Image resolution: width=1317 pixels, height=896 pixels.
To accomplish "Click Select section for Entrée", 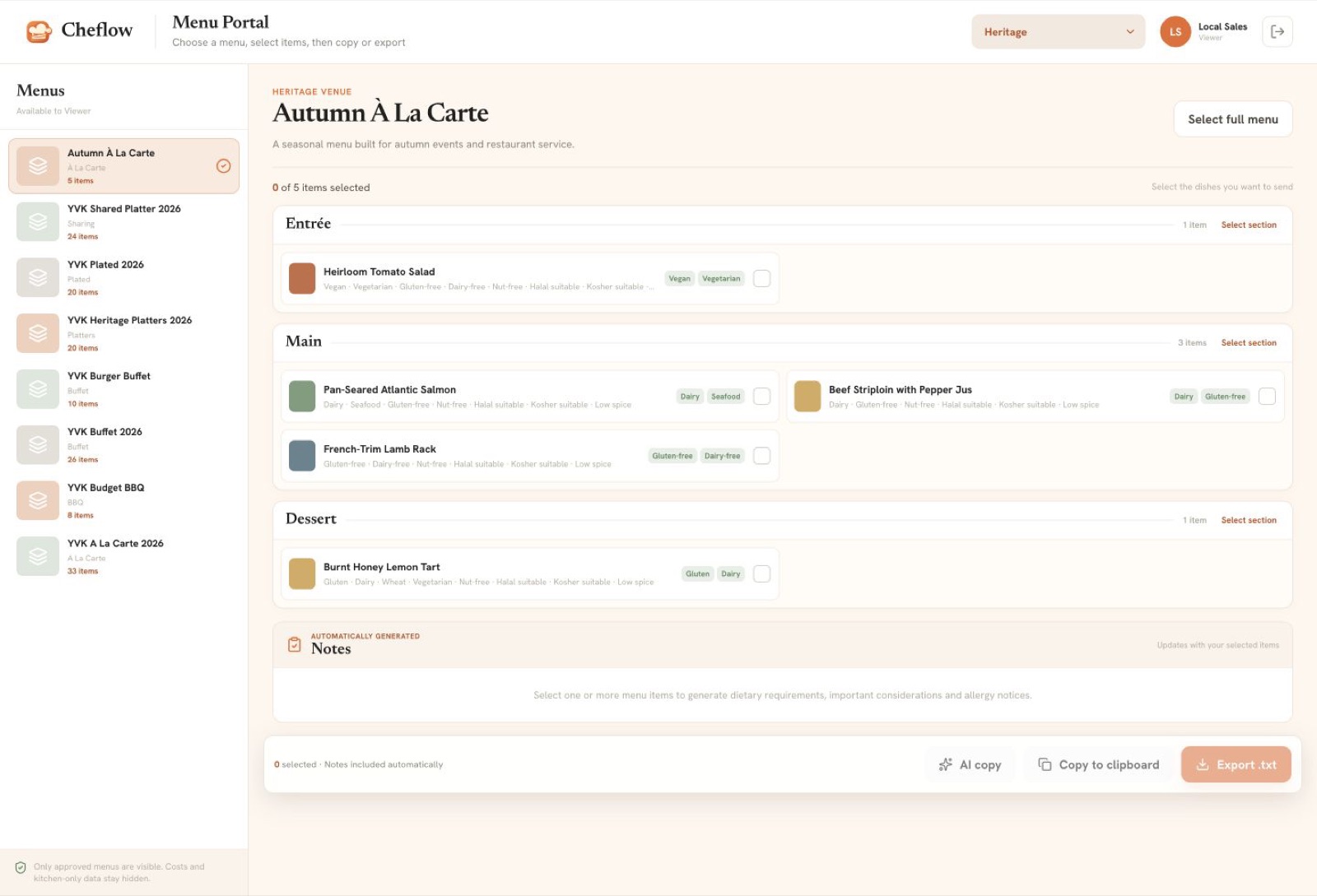I will pyautogui.click(x=1249, y=225).
